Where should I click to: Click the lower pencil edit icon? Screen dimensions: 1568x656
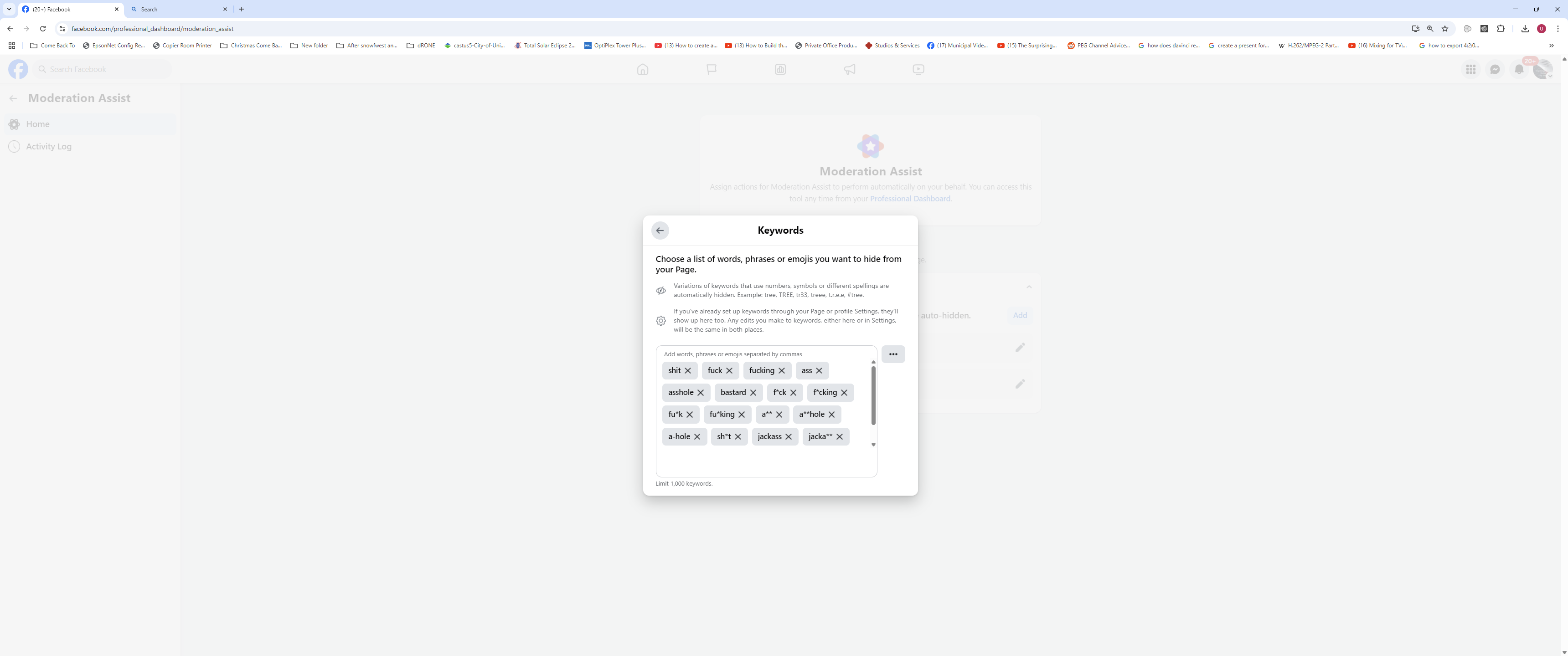[x=1020, y=384]
